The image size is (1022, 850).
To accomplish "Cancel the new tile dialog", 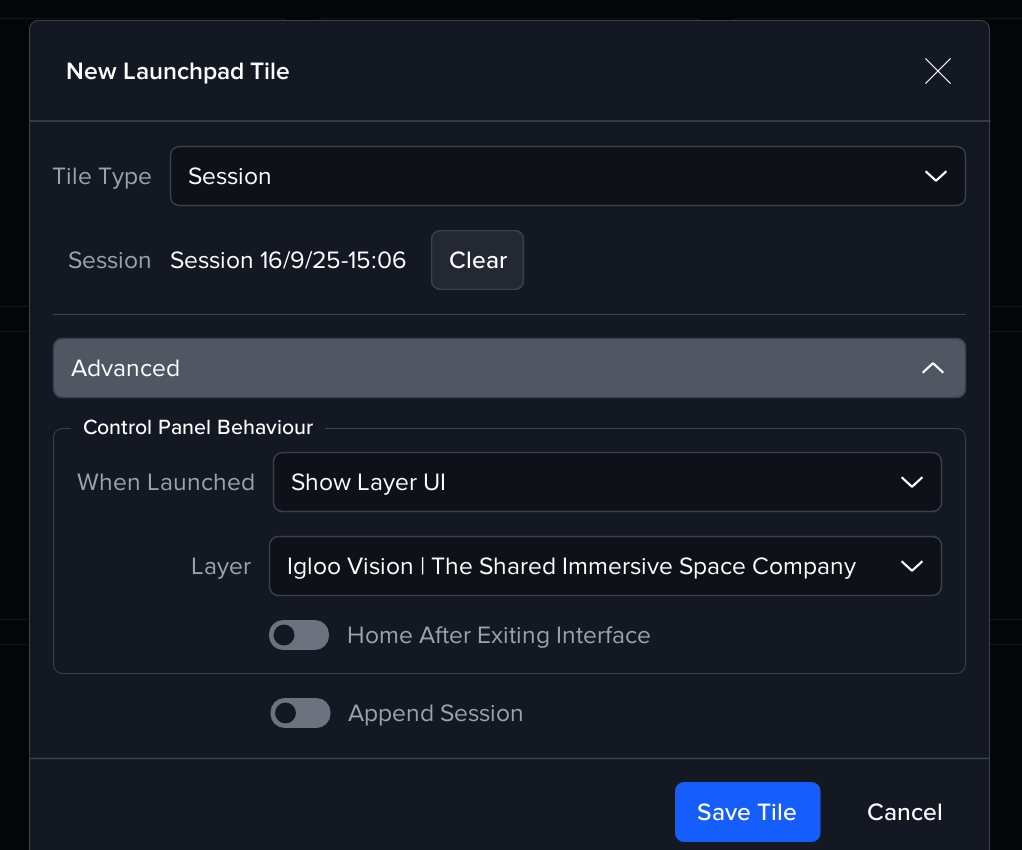I will coord(904,812).
